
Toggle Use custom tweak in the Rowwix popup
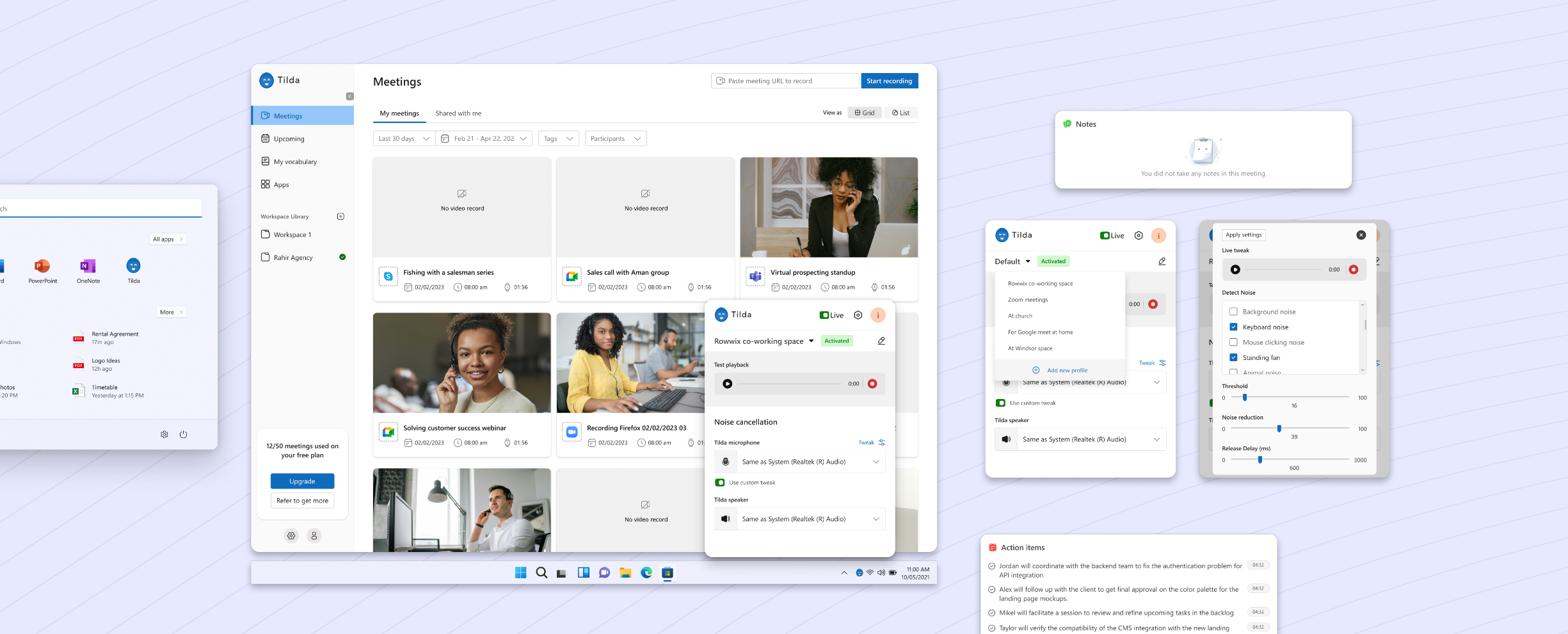pyautogui.click(x=720, y=483)
